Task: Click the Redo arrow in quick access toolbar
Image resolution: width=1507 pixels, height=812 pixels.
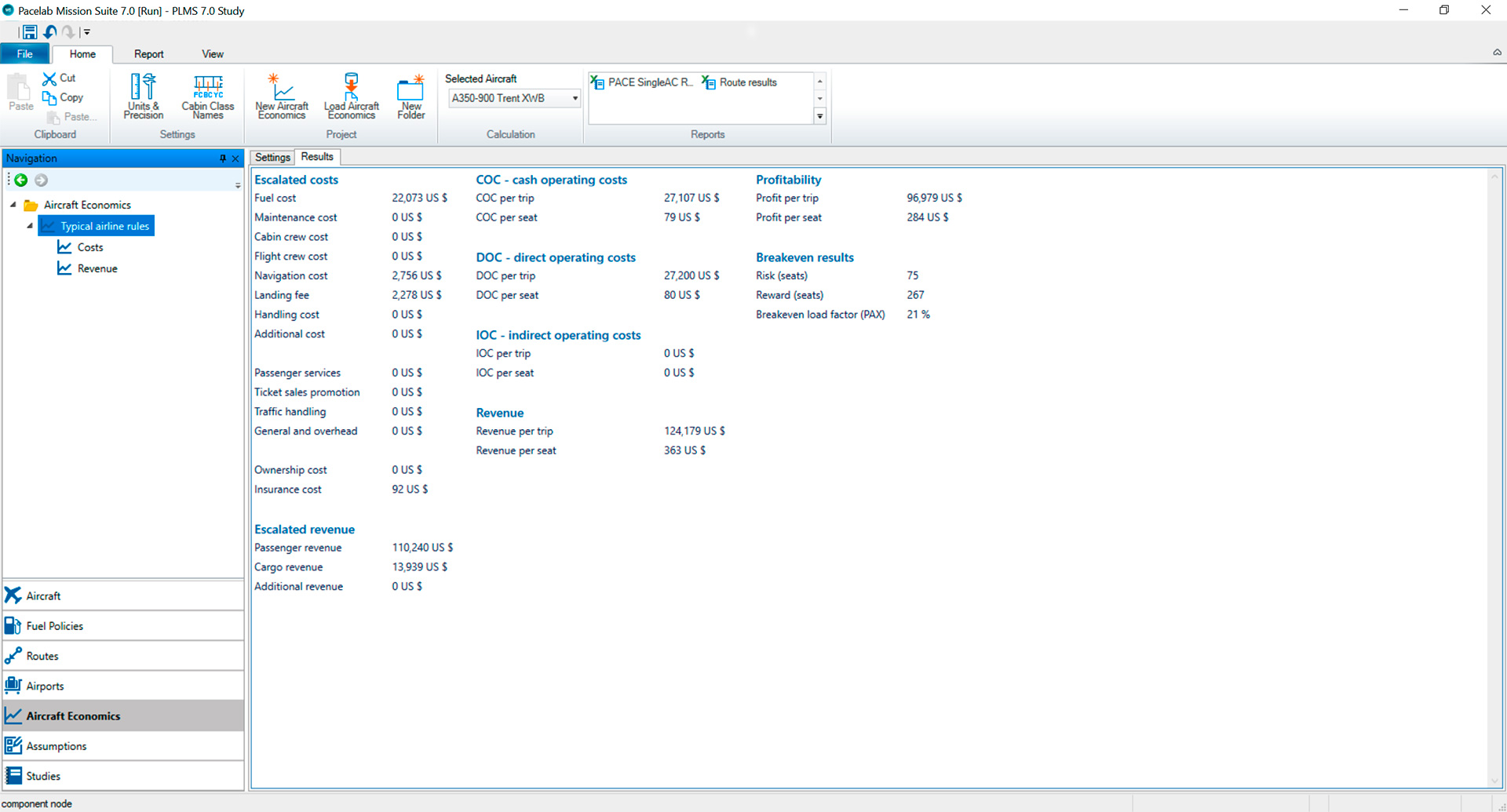Action: coord(68,32)
